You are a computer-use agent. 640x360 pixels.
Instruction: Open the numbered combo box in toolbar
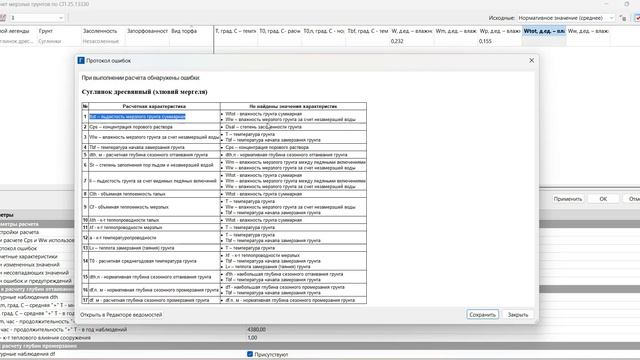pyautogui.click(x=37, y=18)
